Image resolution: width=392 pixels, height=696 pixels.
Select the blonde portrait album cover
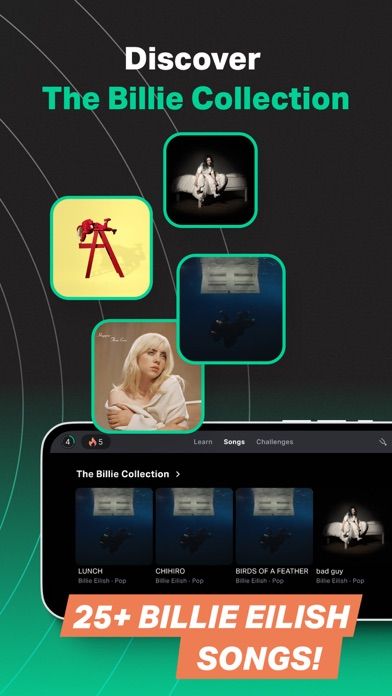148,376
